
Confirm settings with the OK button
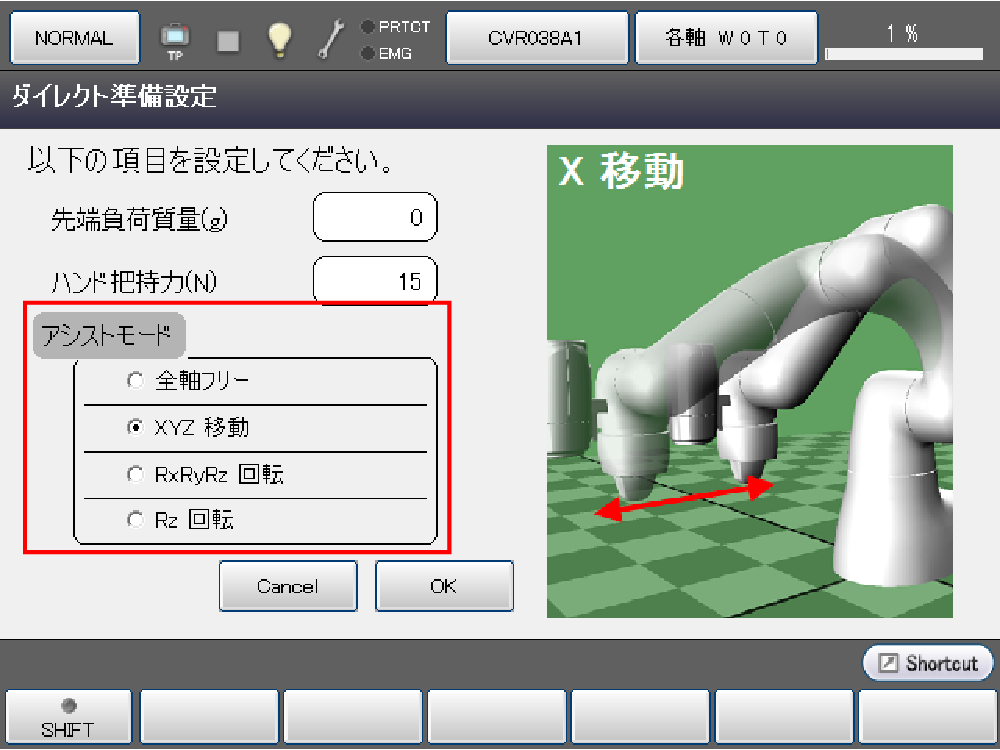(444, 586)
